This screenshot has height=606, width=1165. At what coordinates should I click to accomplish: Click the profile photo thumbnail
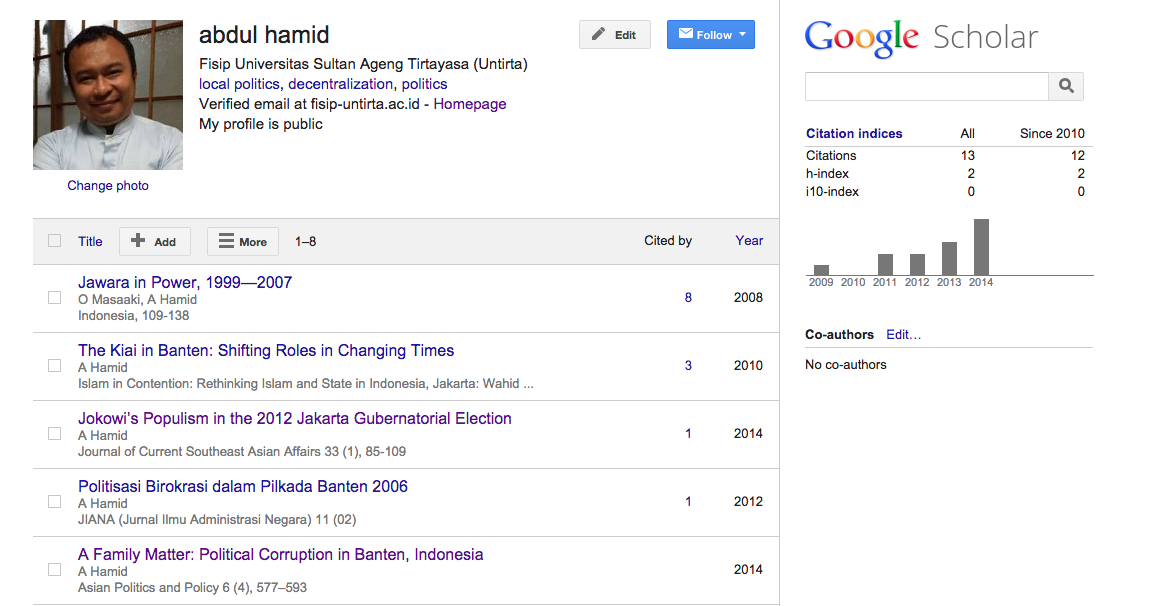[x=108, y=95]
